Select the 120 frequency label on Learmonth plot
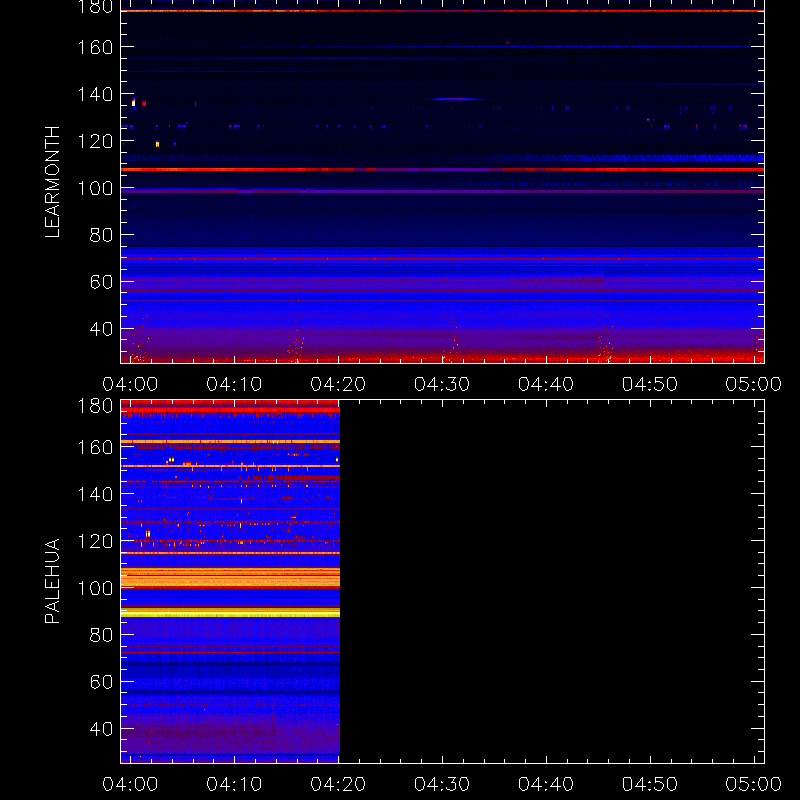This screenshot has height=800, width=800. (x=95, y=141)
